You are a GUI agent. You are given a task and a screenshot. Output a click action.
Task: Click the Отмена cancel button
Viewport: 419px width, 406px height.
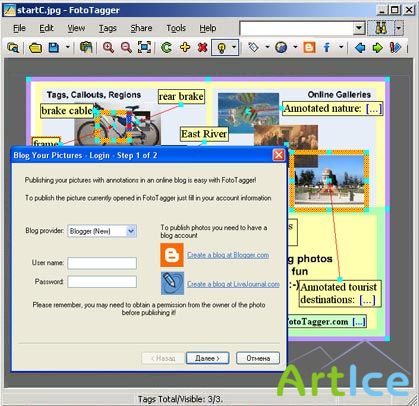coord(258,358)
